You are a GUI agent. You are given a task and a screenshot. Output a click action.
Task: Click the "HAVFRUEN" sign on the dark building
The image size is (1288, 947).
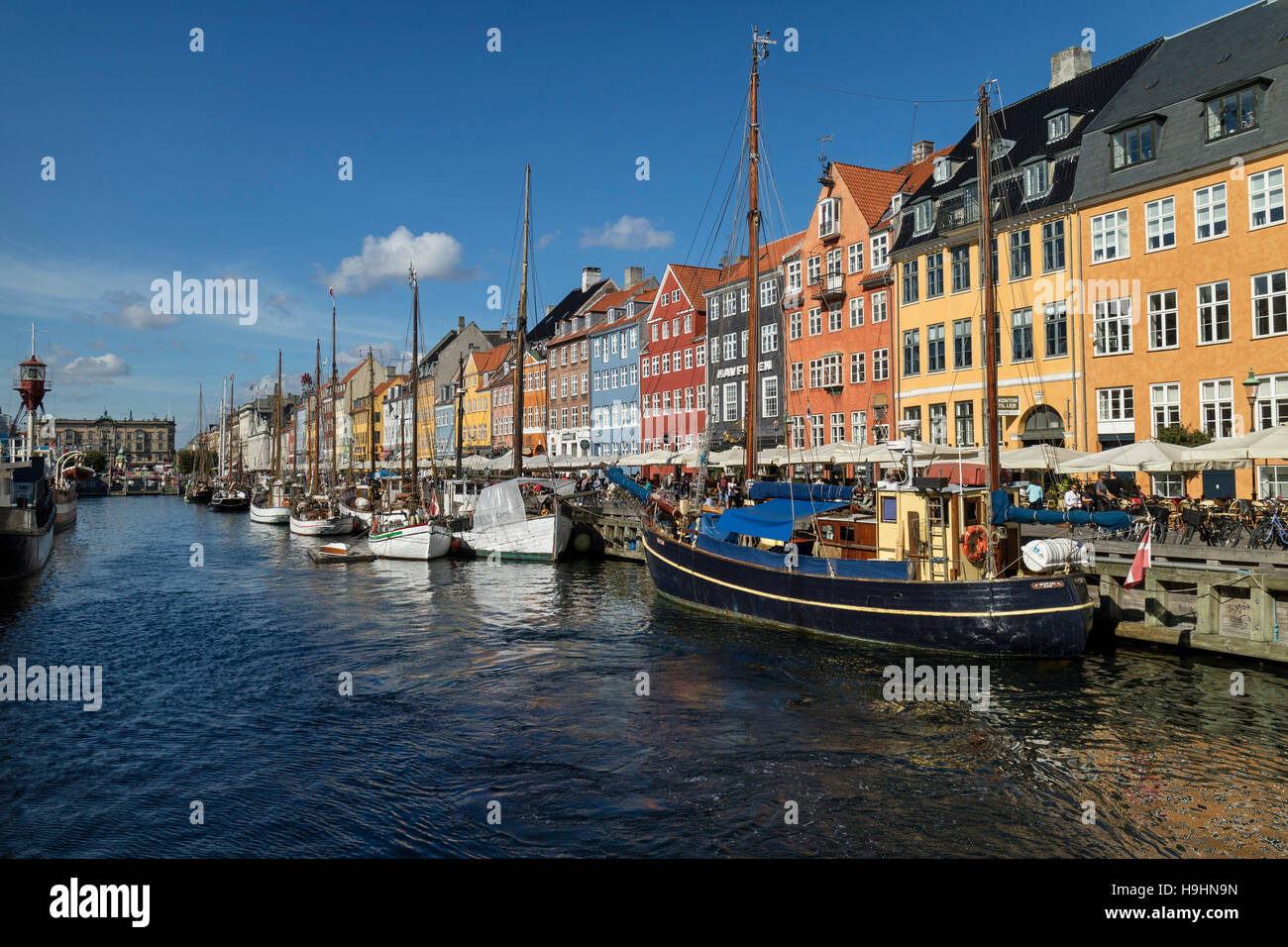click(x=744, y=369)
